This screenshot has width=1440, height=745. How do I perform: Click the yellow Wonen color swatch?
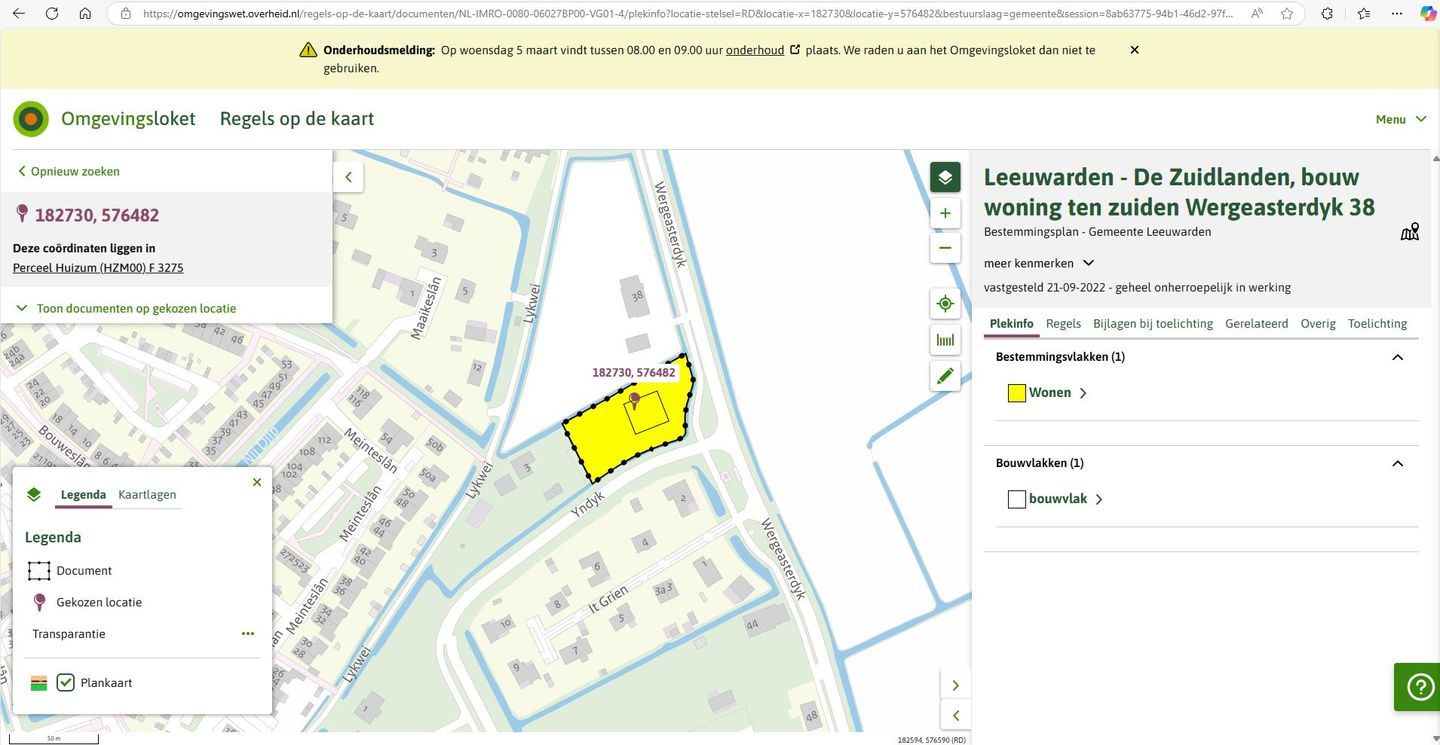tap(1017, 393)
